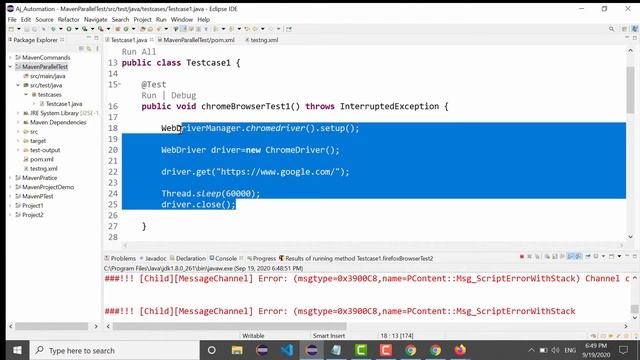The image size is (640, 360).
Task: Maximize the Package Explorer panel
Action: (96, 38)
